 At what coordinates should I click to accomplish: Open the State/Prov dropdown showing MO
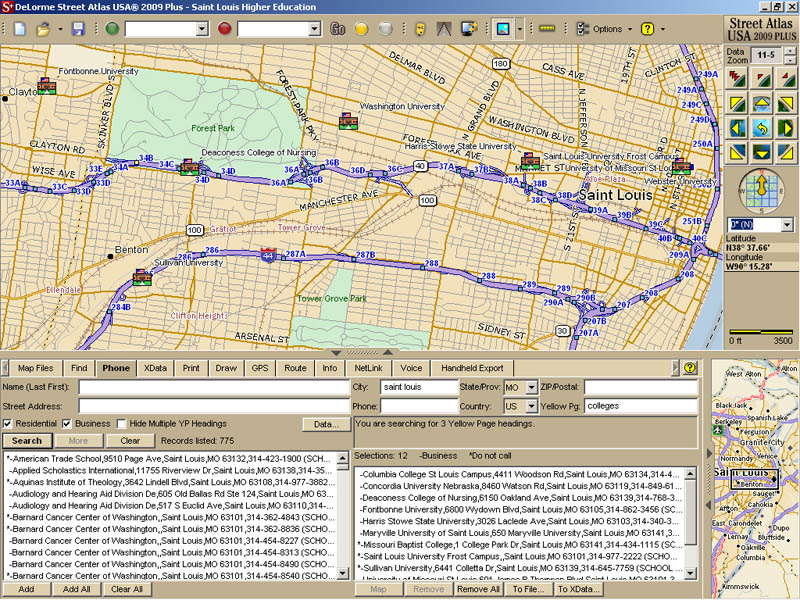(x=530, y=387)
